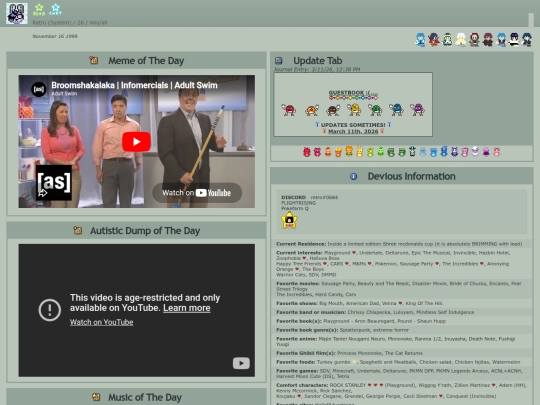Click the YouTube logo on age-restricted video
The width and height of the screenshot is (540, 405).
(x=241, y=363)
